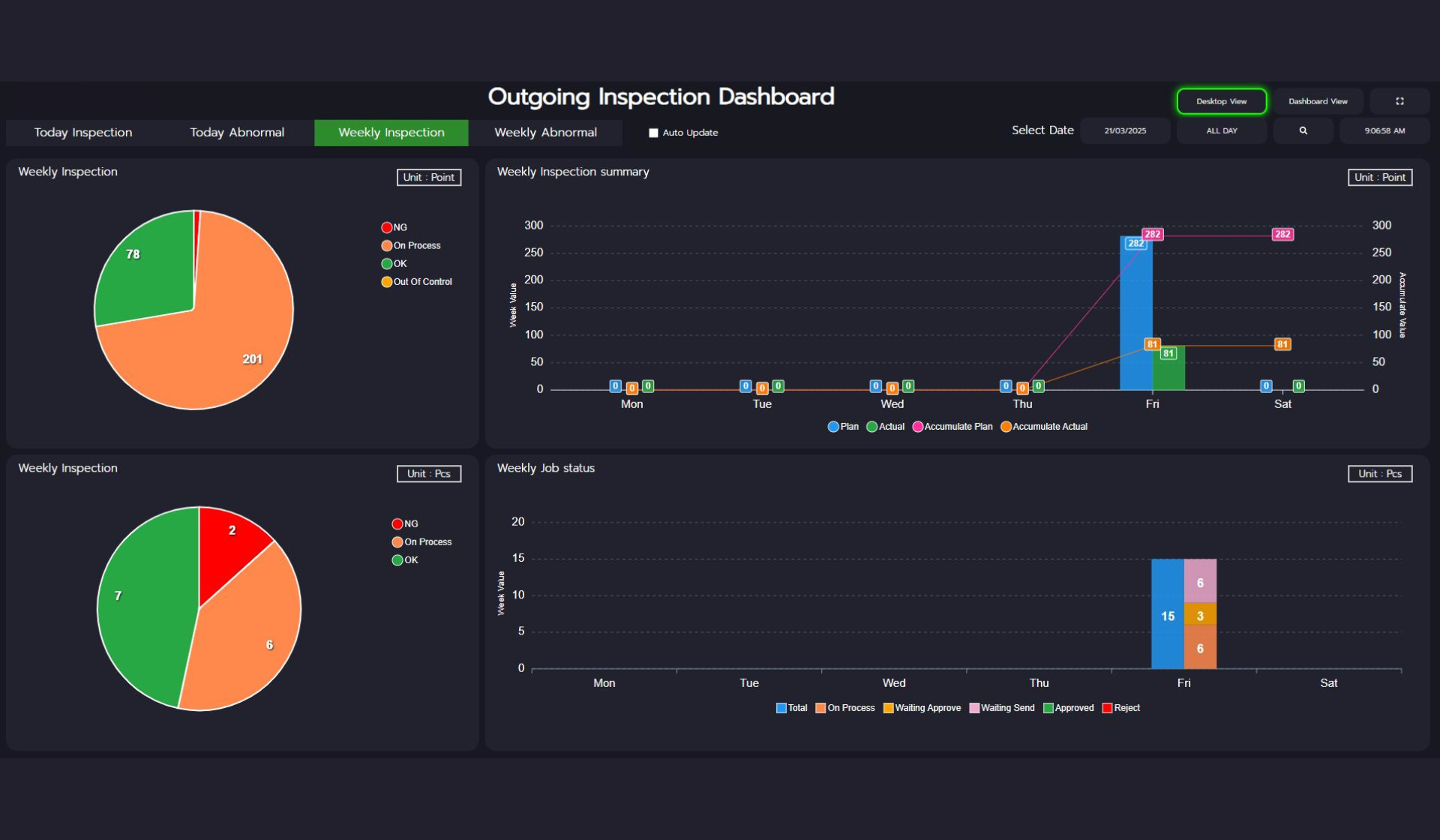The image size is (1440, 840).
Task: Click the fullscreen expand icon
Action: [1399, 101]
